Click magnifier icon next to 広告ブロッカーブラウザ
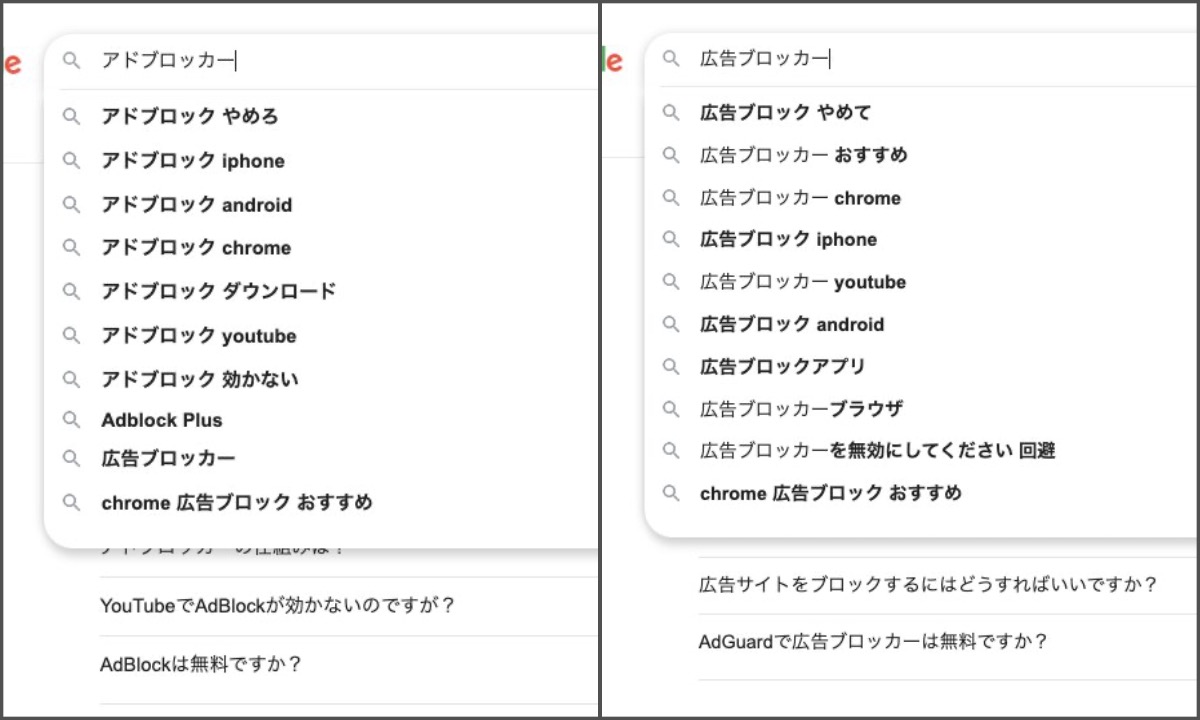Screen dimensions: 1200x720 (671, 409)
